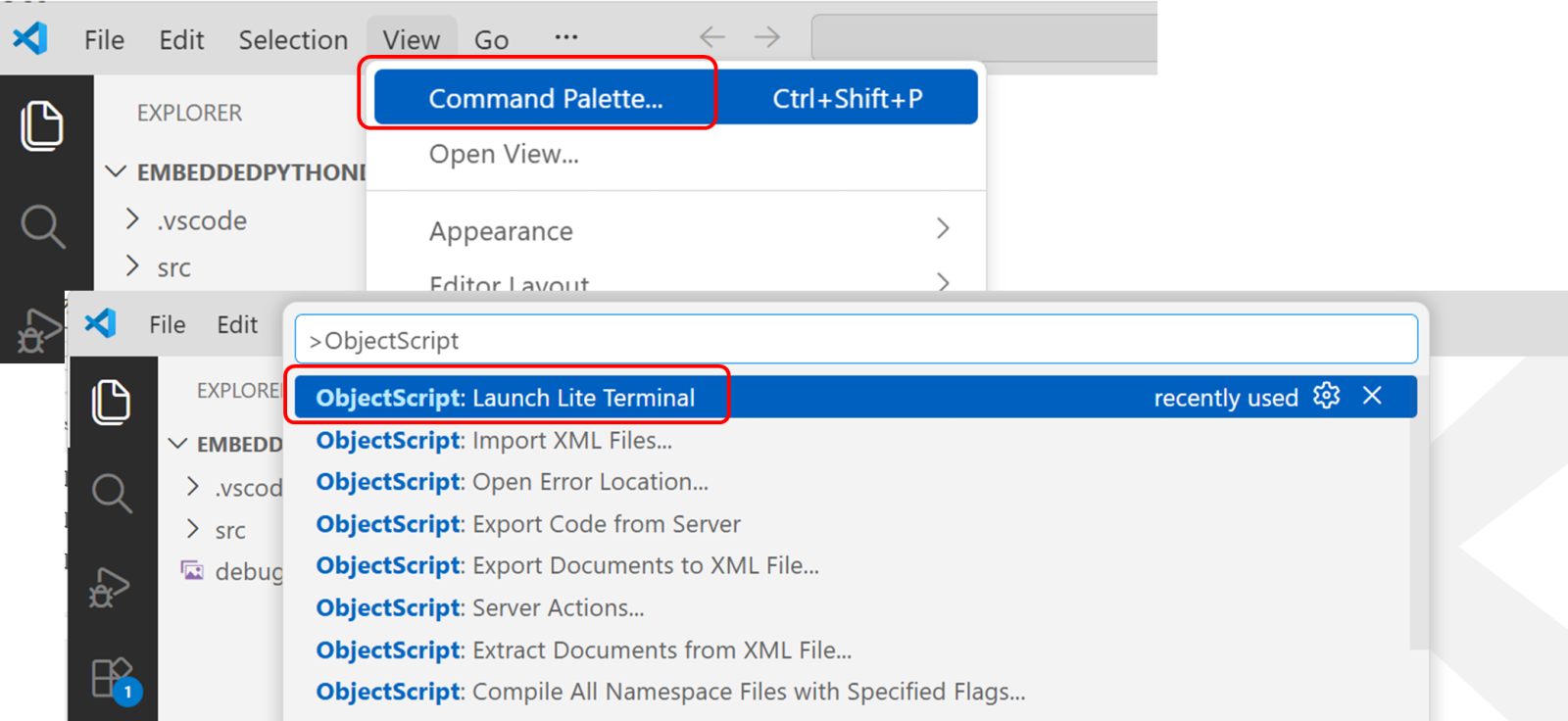Click the navigate back arrow
Image resolution: width=1568 pixels, height=721 pixels.
click(712, 37)
